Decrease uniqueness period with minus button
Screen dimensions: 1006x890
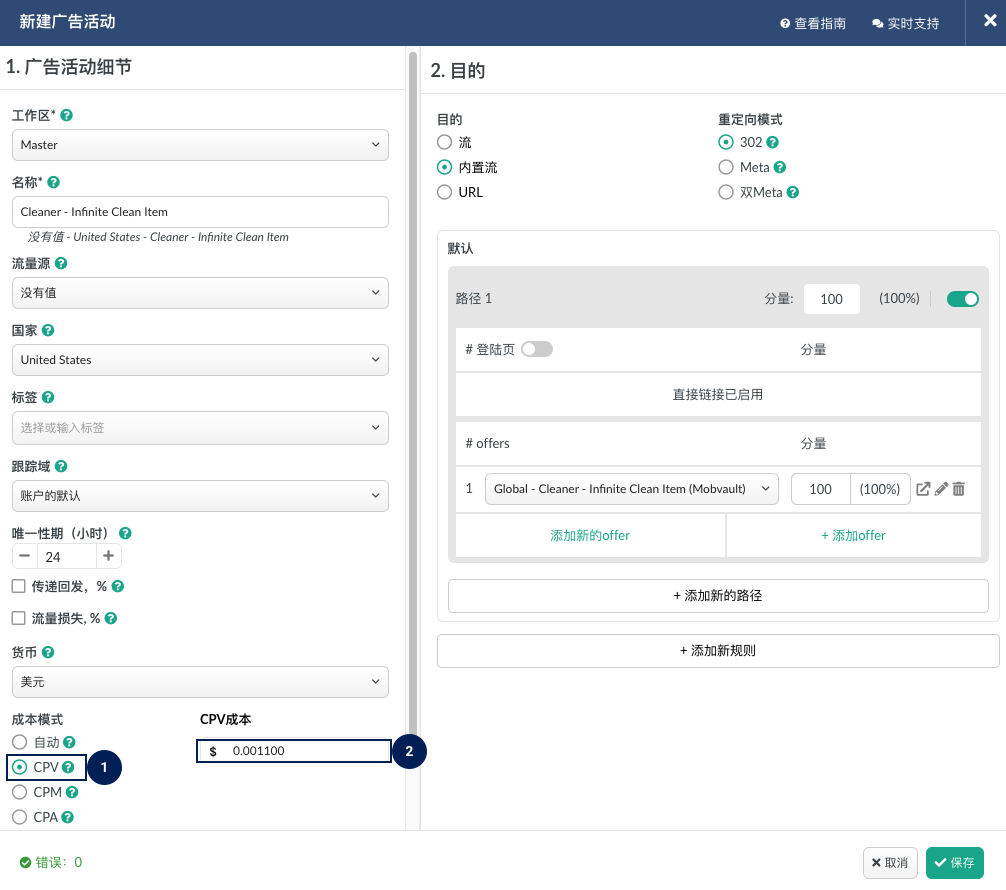(24, 556)
